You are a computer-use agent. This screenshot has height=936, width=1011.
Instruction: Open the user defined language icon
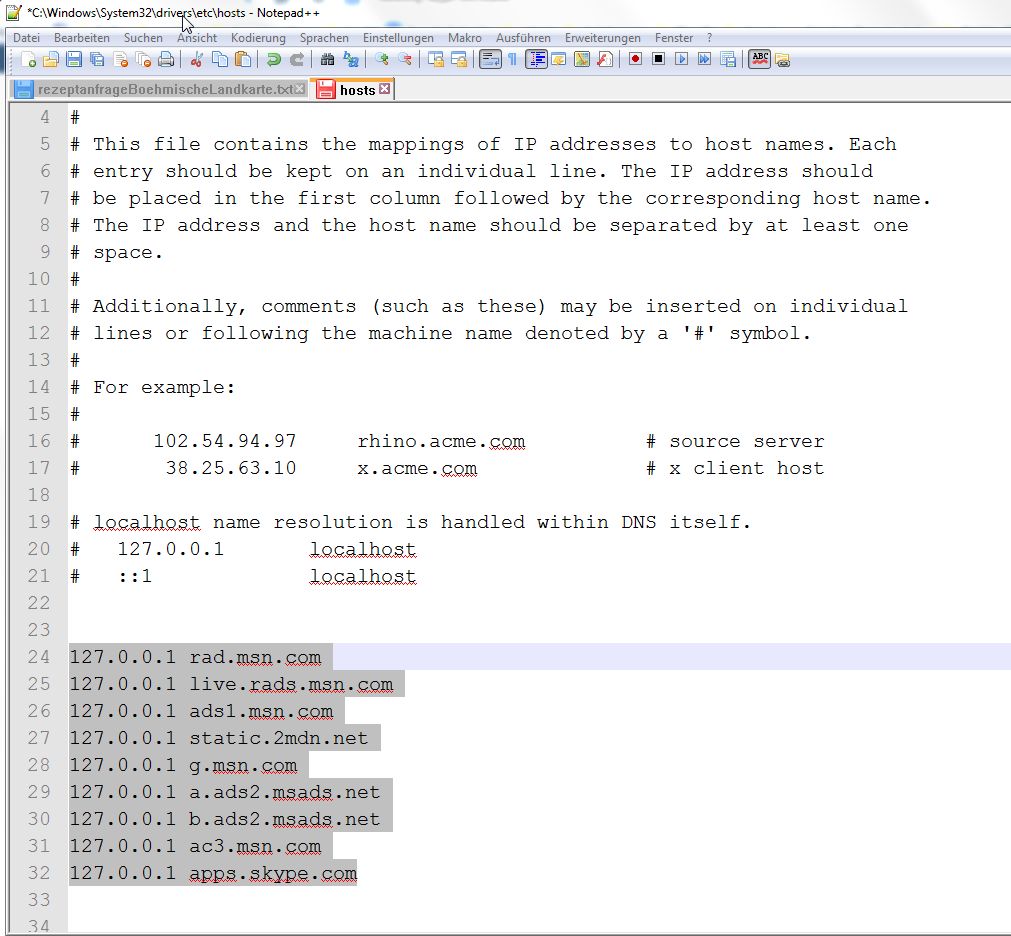click(x=558, y=60)
